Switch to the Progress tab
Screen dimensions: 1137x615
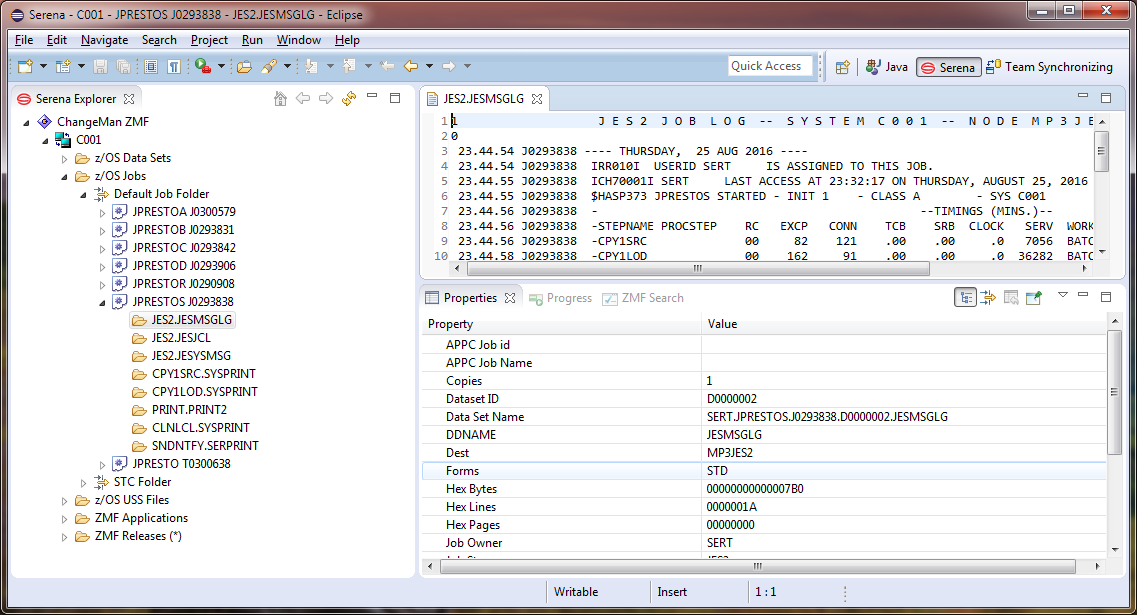561,298
